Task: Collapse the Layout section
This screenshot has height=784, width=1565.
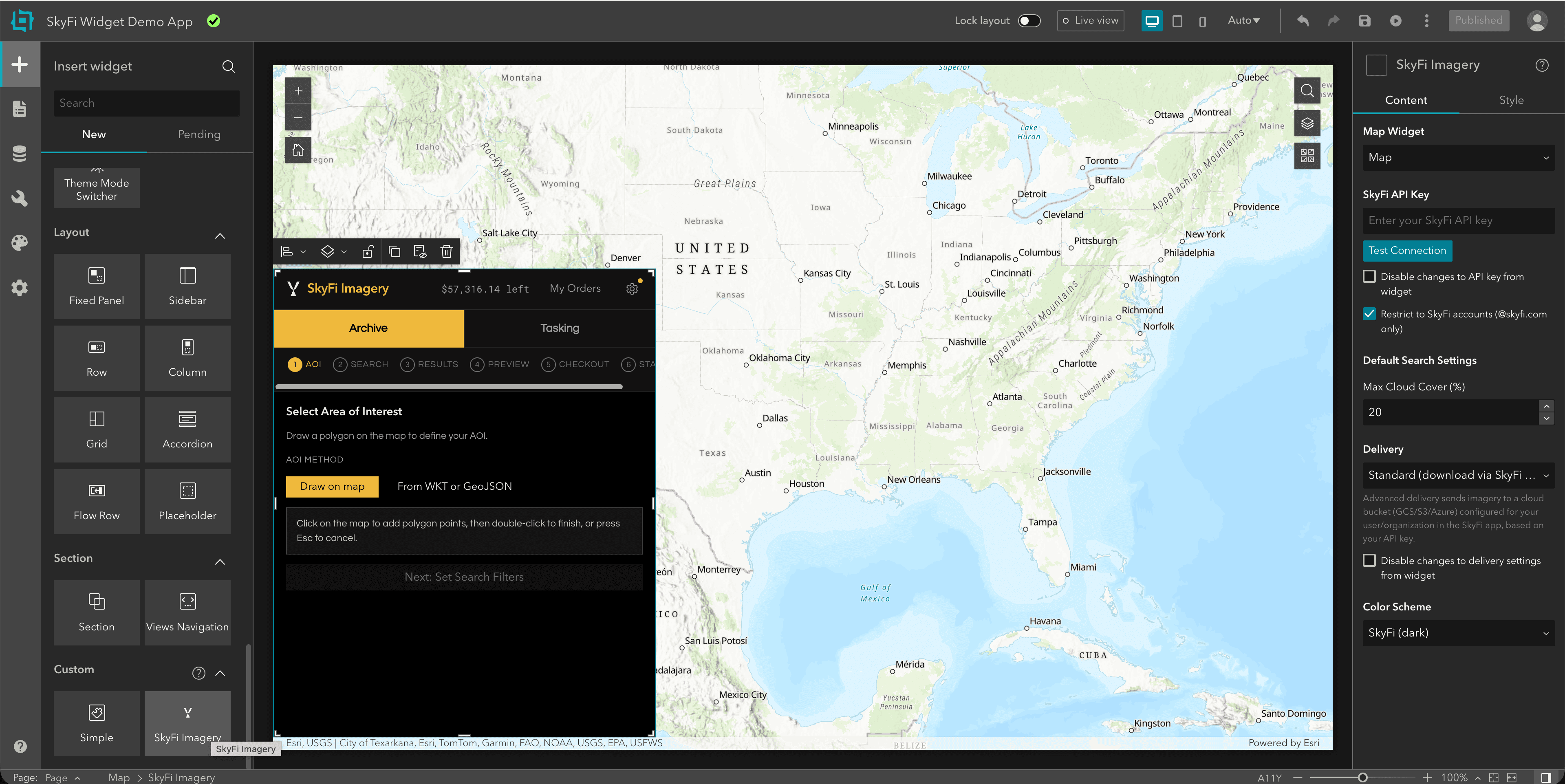Action: coord(220,236)
